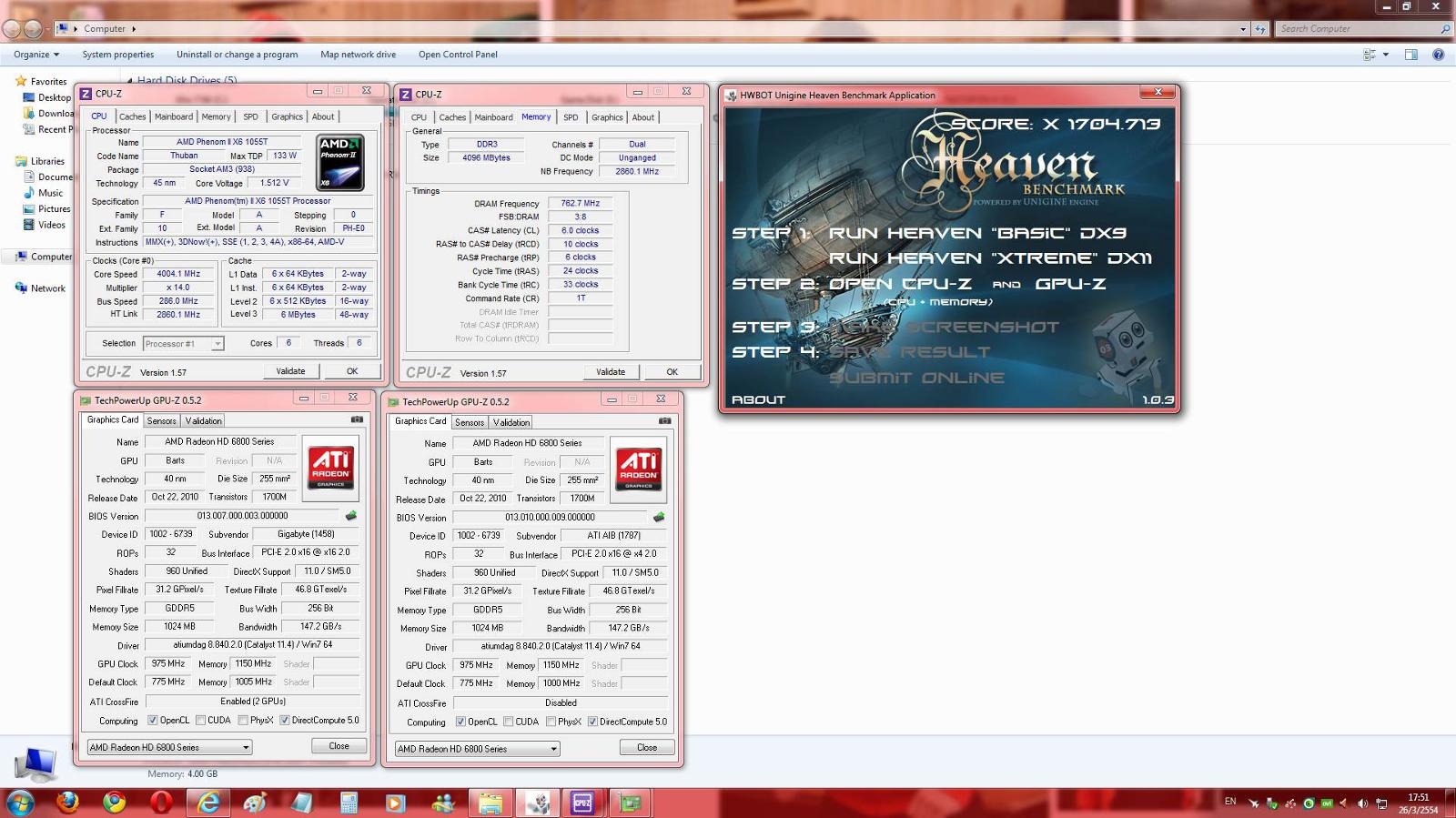Toggle DirectCompute 5.0 checkbox in left GPU-Z

click(285, 721)
